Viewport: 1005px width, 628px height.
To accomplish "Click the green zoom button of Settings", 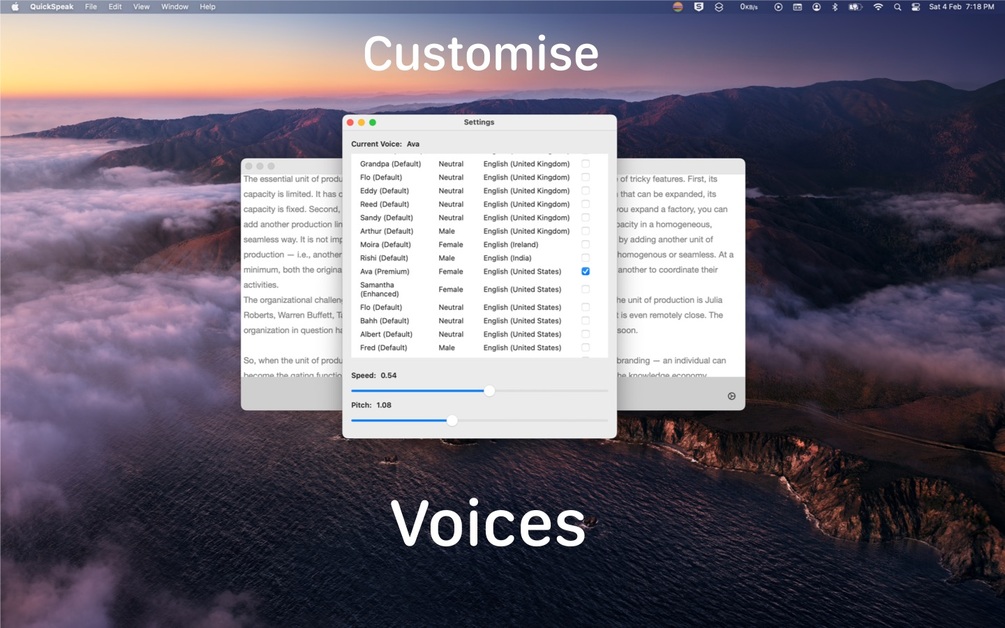I will [x=372, y=122].
